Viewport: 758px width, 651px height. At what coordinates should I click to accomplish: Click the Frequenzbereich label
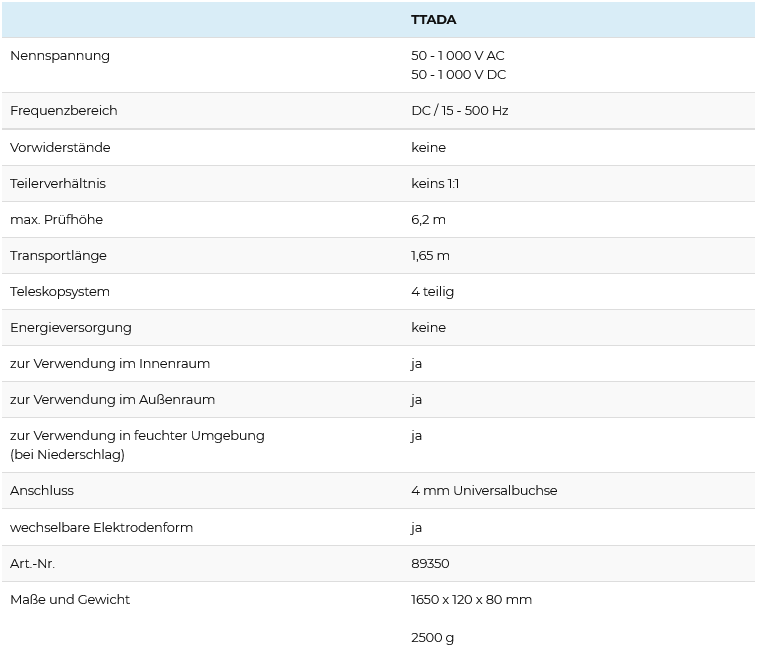click(64, 111)
